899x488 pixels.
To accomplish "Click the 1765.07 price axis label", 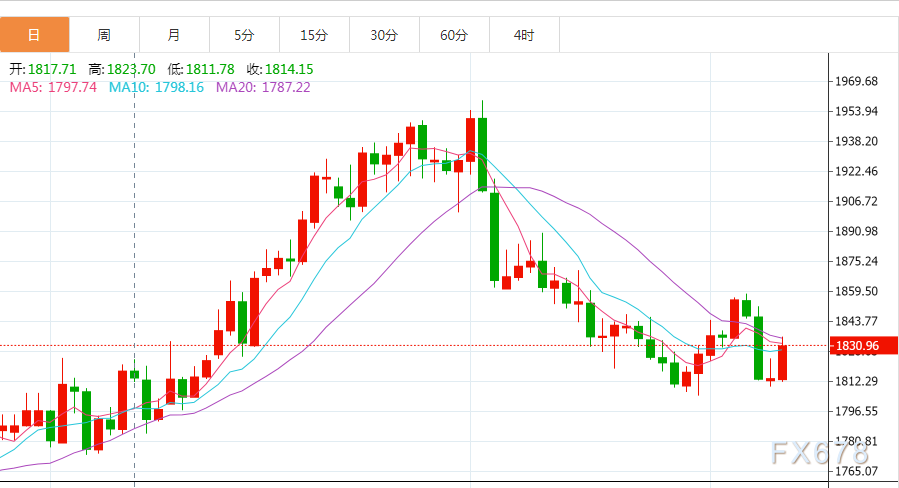I will (x=856, y=471).
